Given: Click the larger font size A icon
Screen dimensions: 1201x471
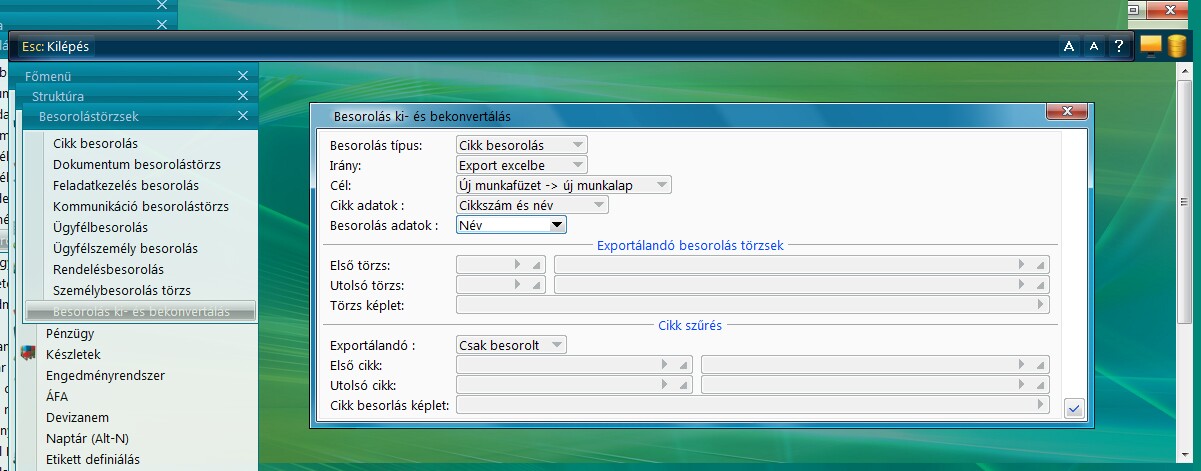Looking at the screenshot, I should point(1068,46).
